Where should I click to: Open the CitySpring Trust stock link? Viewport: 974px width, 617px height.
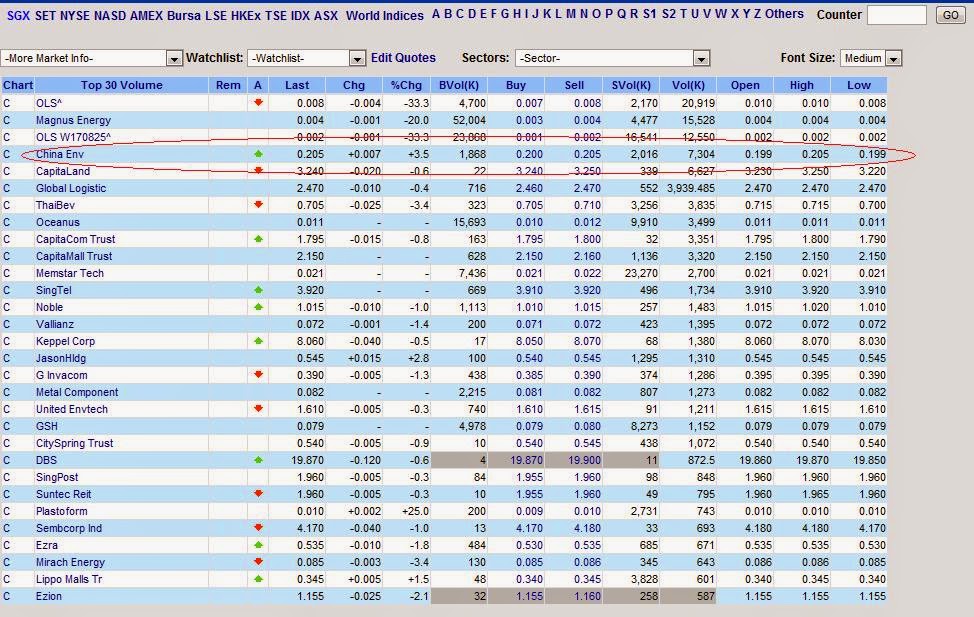pos(75,444)
